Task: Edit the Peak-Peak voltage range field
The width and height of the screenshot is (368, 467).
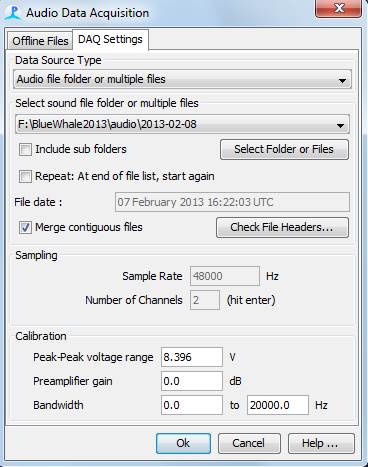Action: click(192, 357)
